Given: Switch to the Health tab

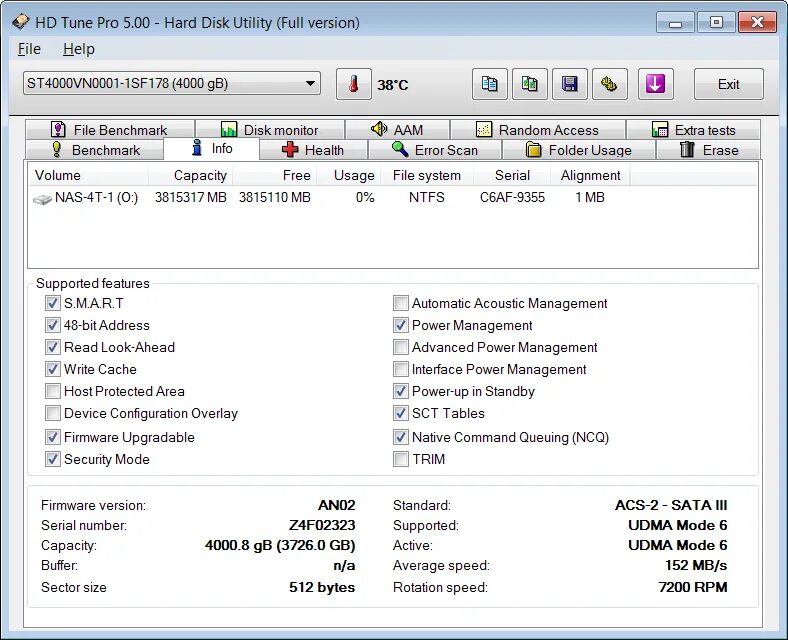Looking at the screenshot, I should 313,150.
